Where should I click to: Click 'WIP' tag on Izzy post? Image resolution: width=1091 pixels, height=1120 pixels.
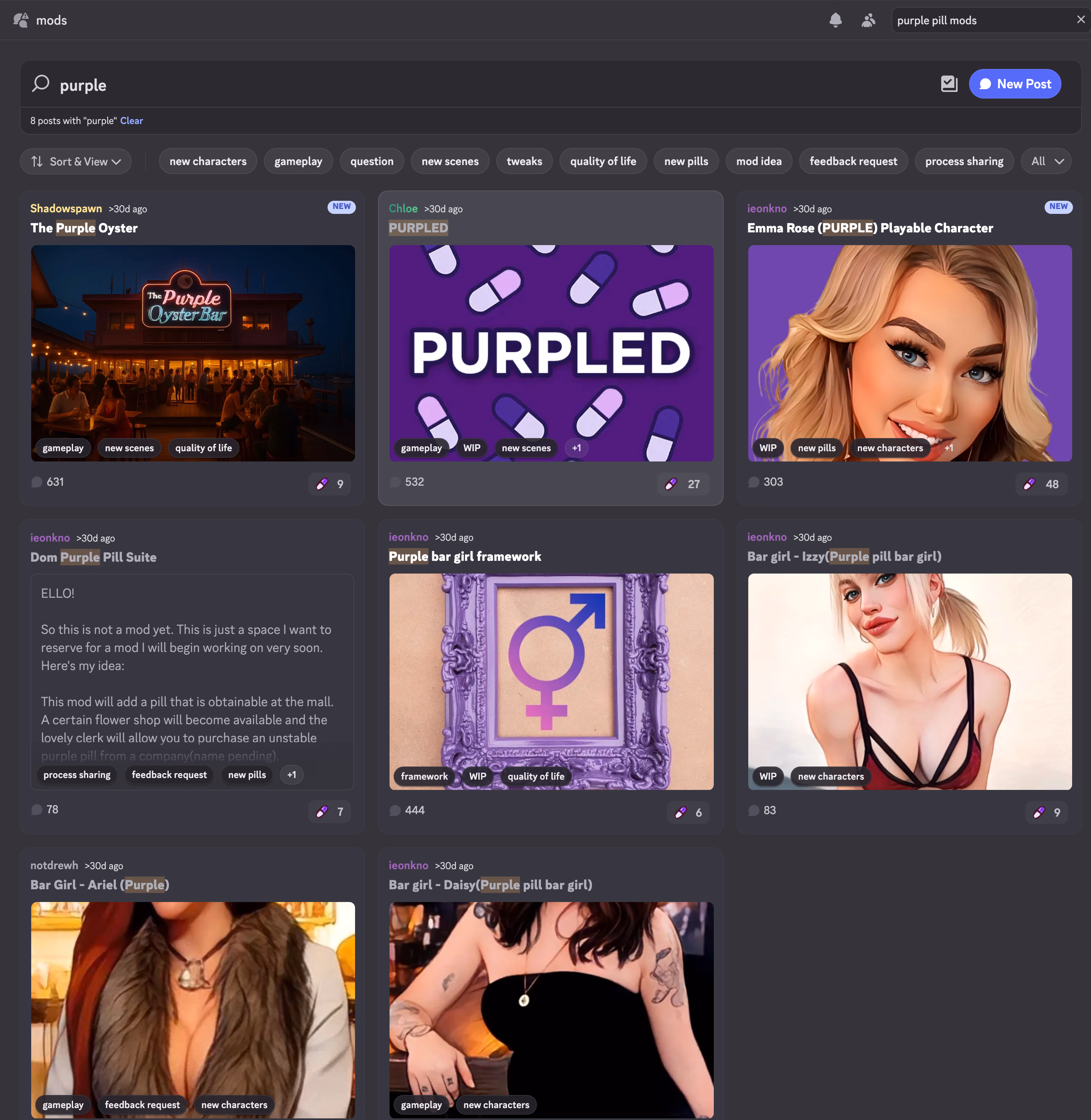click(768, 777)
